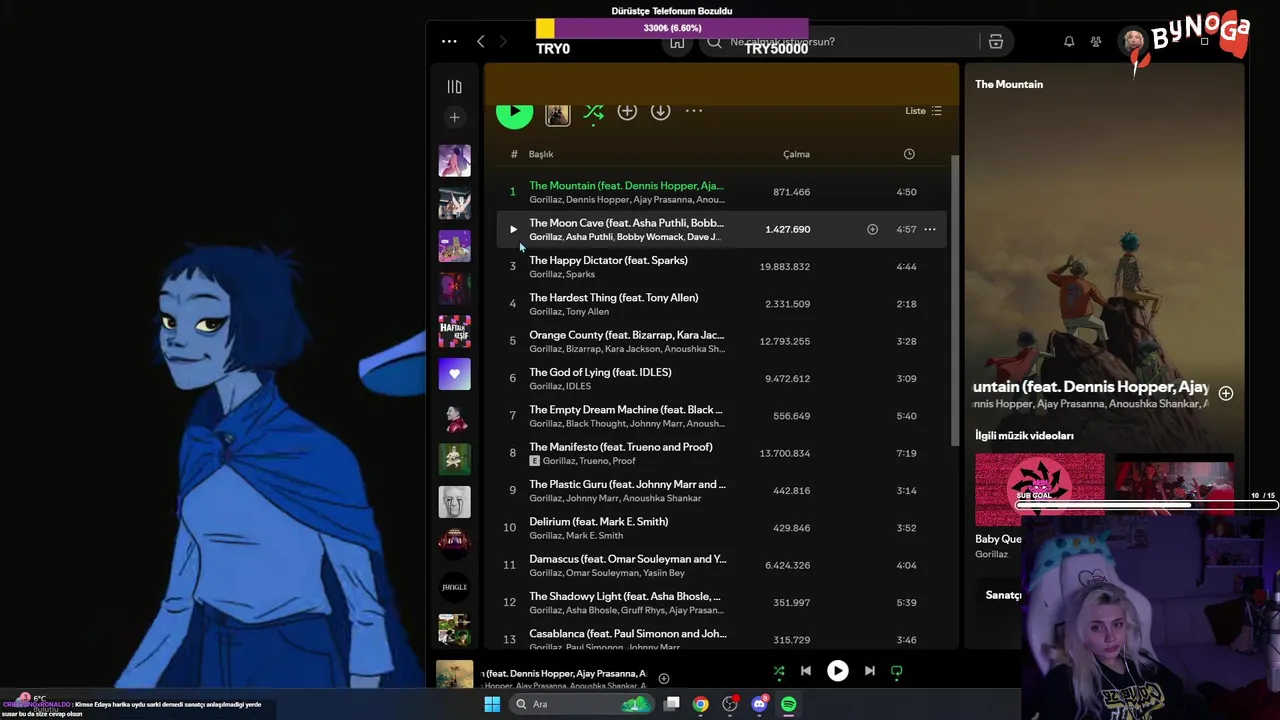Sort tracks by Çalma column
Viewport: 1280px width, 720px height.
coord(796,154)
